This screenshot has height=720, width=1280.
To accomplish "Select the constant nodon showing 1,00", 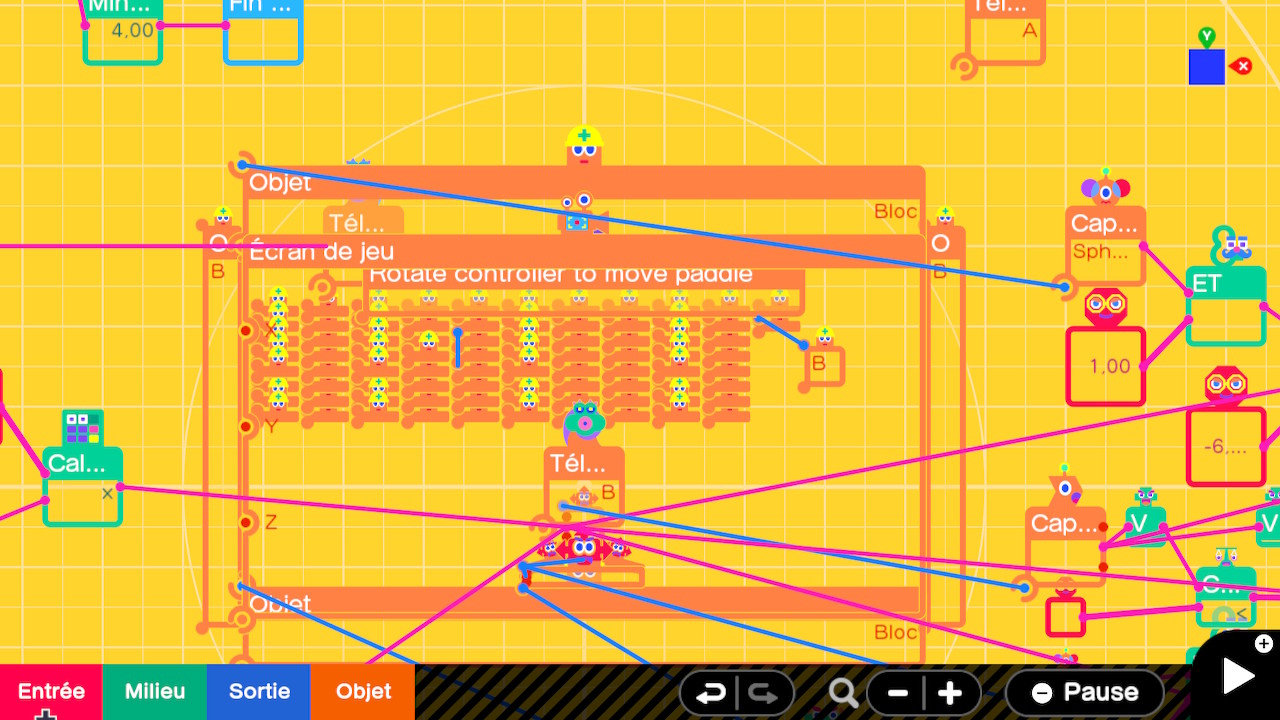I will tap(1105, 366).
